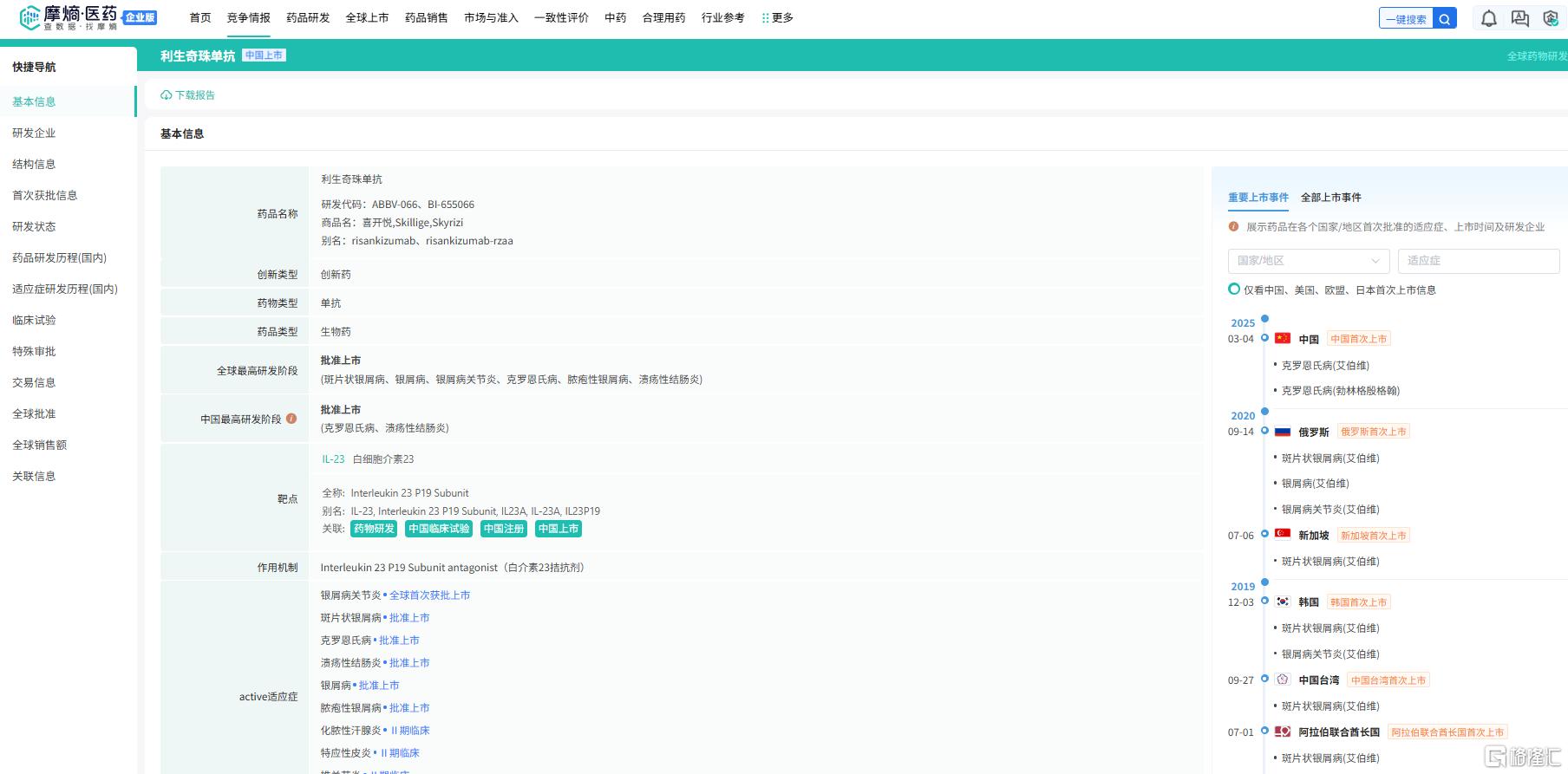Click the China flag icon
This screenshot has width=1568, height=774.
[x=1283, y=338]
